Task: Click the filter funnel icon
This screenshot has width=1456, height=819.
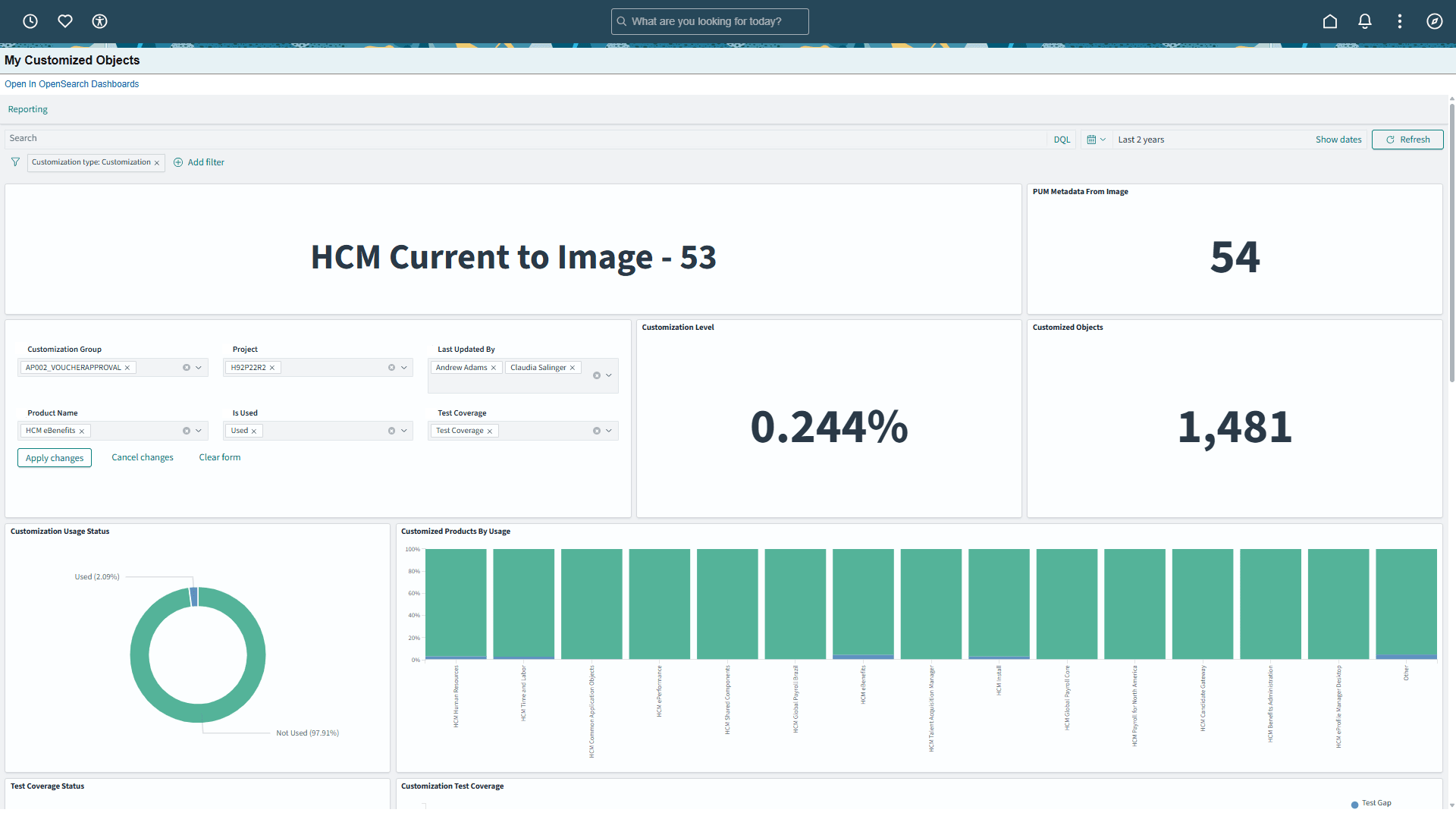Action: point(15,162)
